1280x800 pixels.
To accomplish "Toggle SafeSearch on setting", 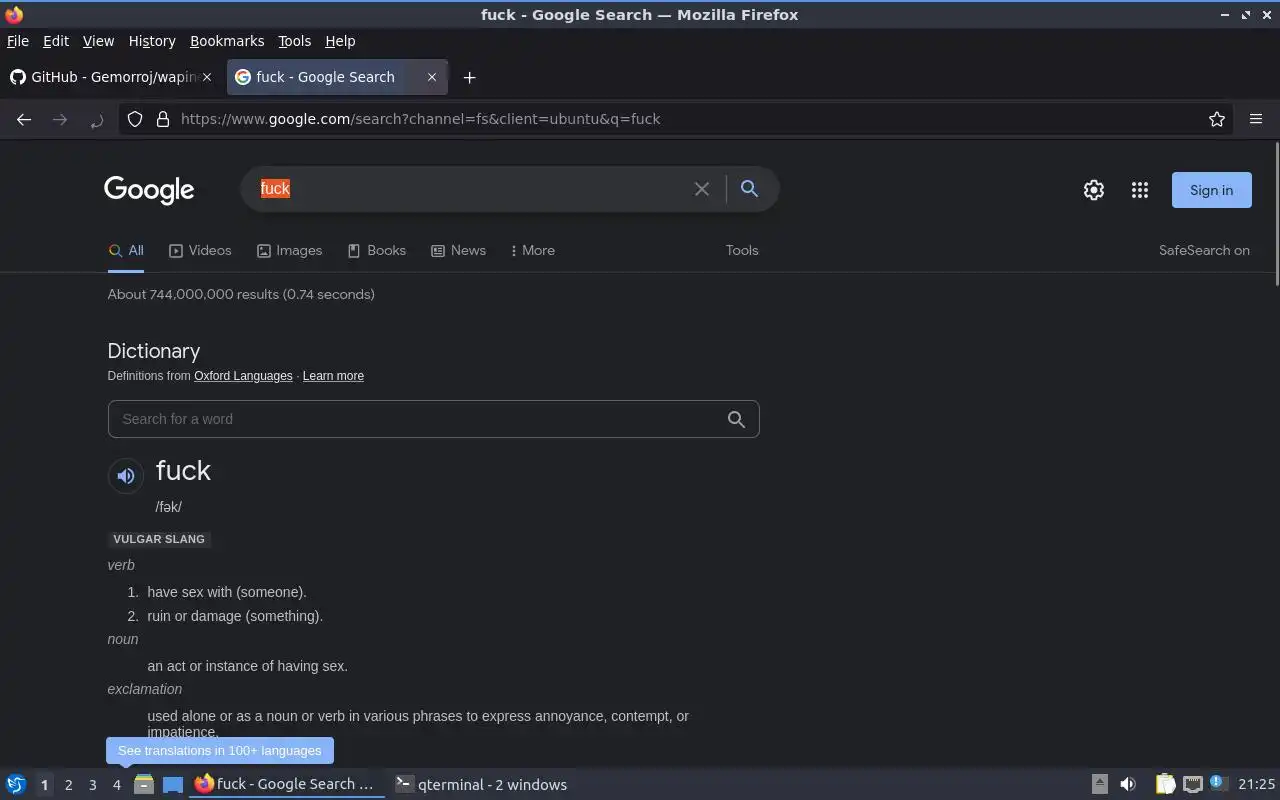I will point(1204,250).
